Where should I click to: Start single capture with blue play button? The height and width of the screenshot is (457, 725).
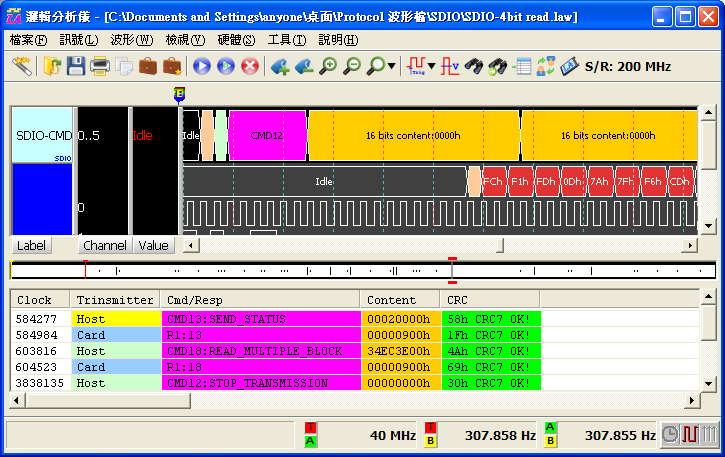pos(202,66)
